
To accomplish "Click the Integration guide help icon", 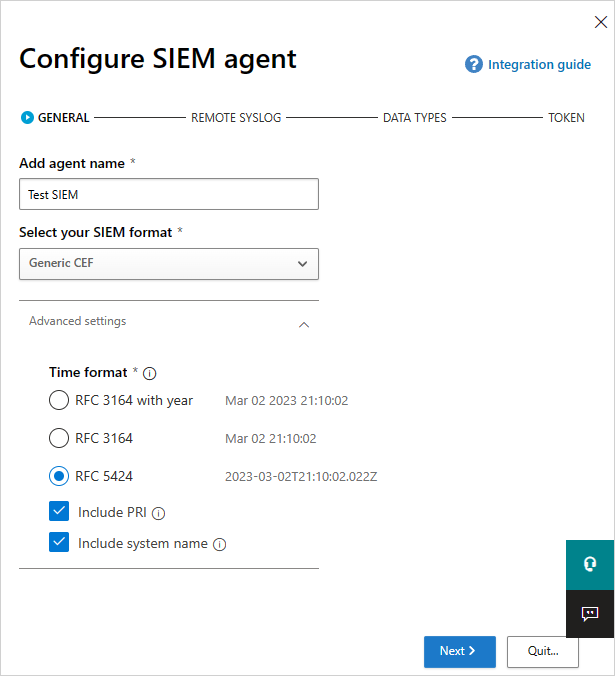I will 474,64.
